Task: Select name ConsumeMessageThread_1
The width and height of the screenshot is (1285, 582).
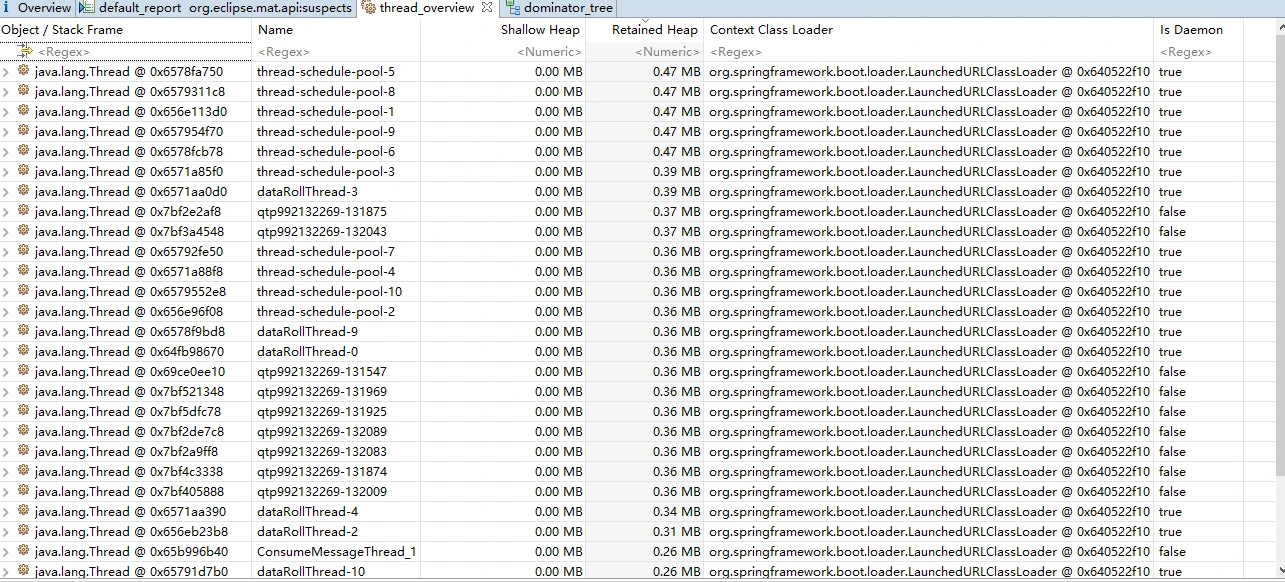Action: tap(336, 552)
